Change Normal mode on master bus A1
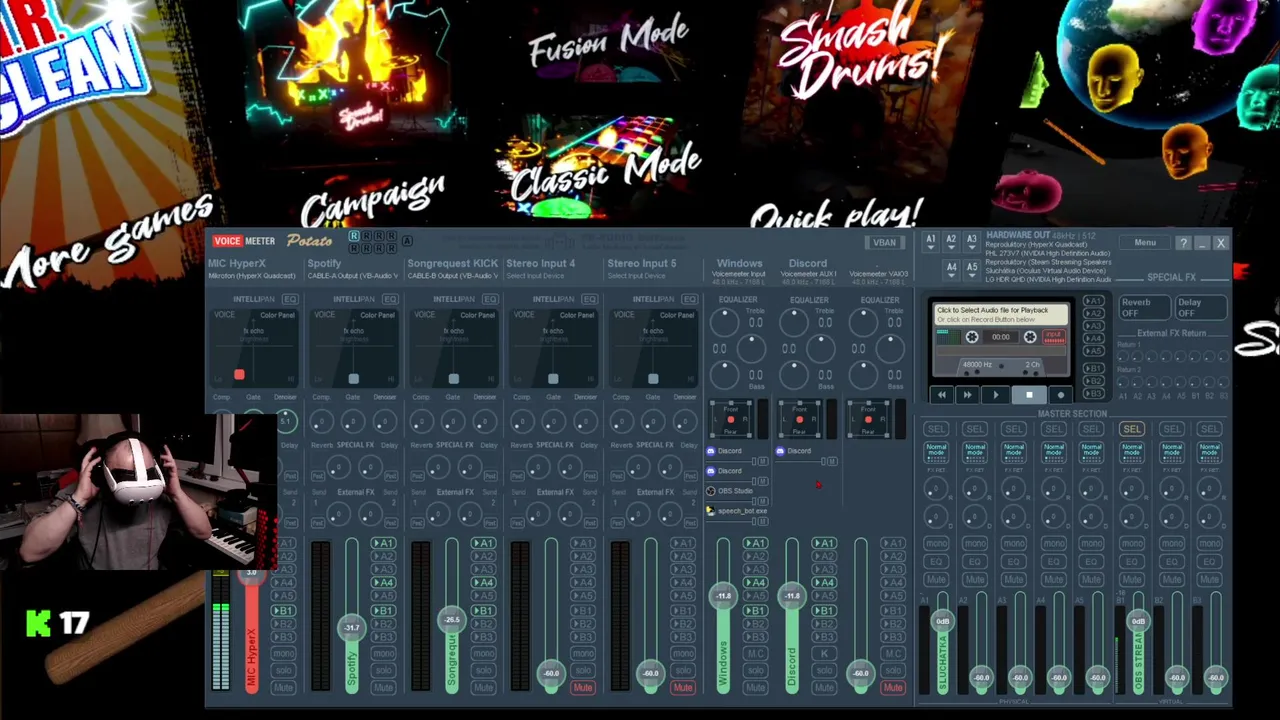Image resolution: width=1280 pixels, height=720 pixels. (936, 451)
